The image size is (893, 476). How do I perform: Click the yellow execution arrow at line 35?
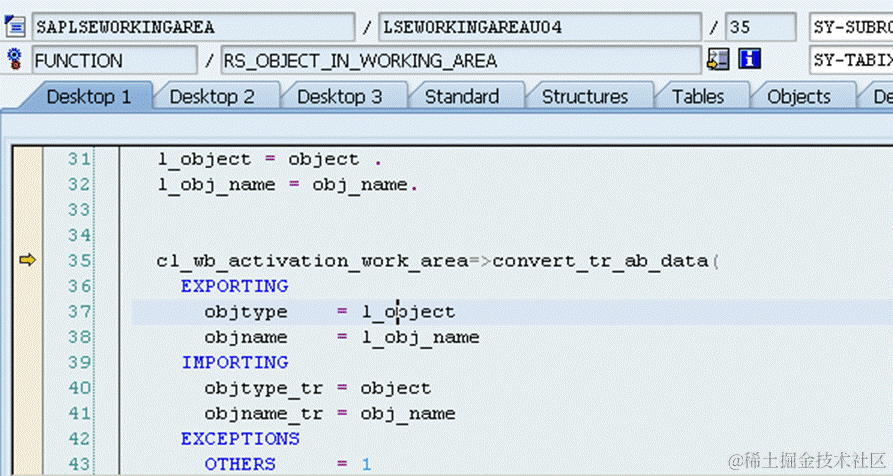27,260
